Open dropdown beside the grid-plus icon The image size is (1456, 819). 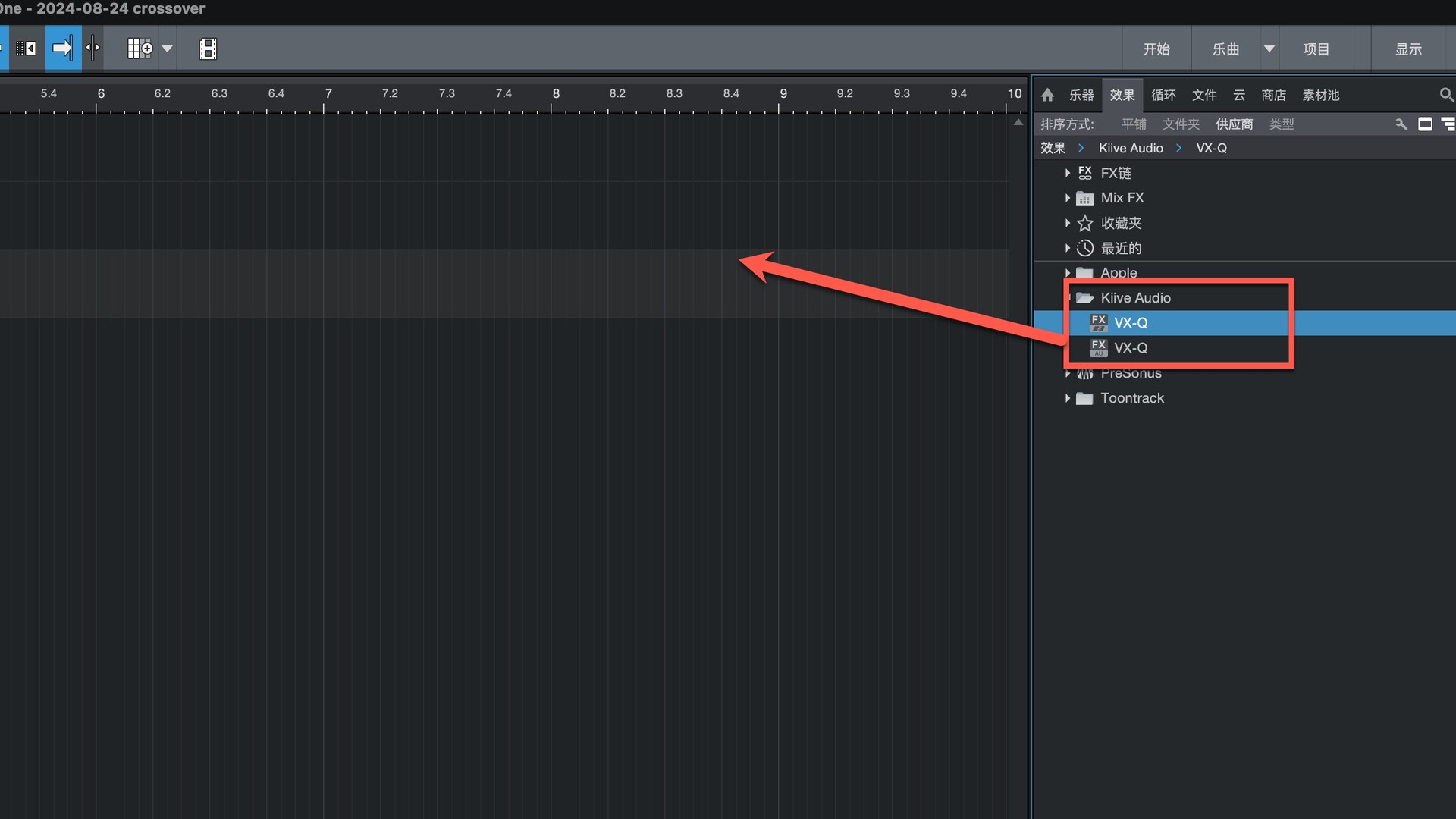point(168,49)
